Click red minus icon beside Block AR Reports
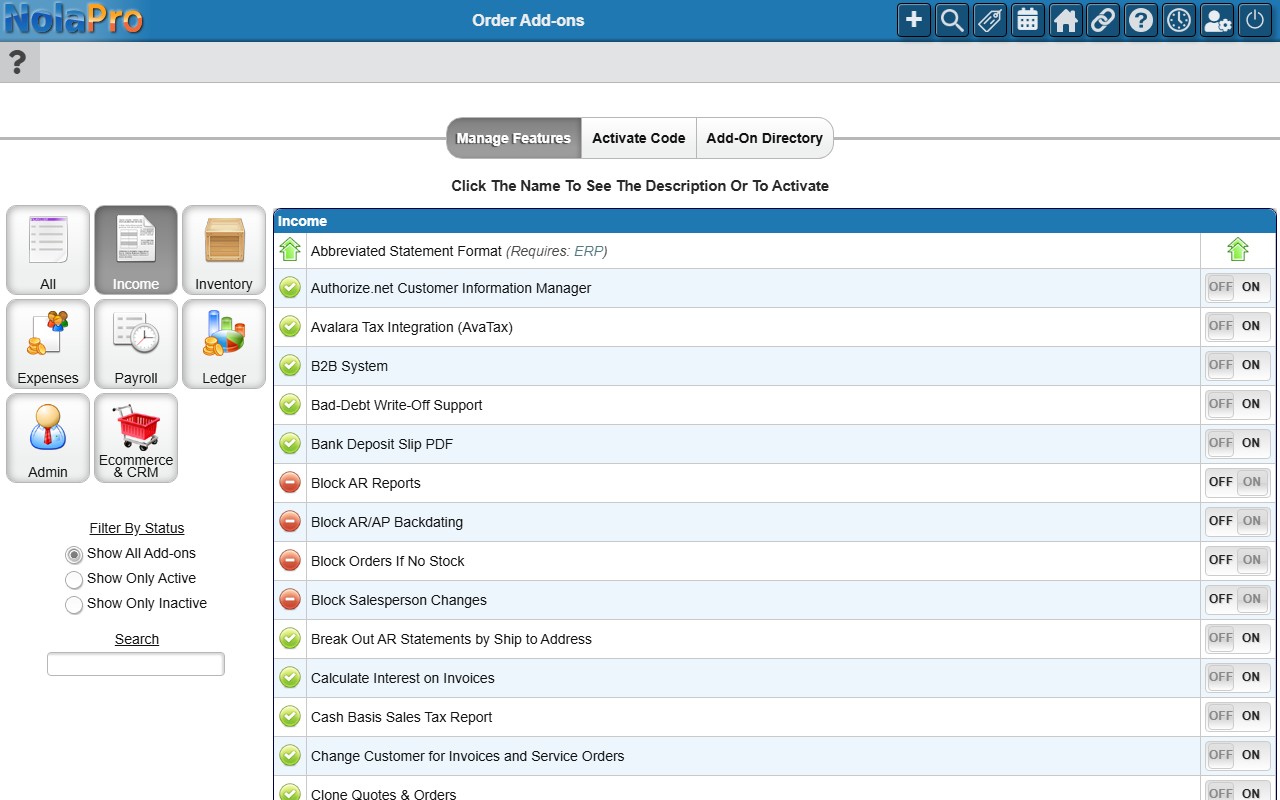This screenshot has width=1280, height=800. [x=290, y=483]
